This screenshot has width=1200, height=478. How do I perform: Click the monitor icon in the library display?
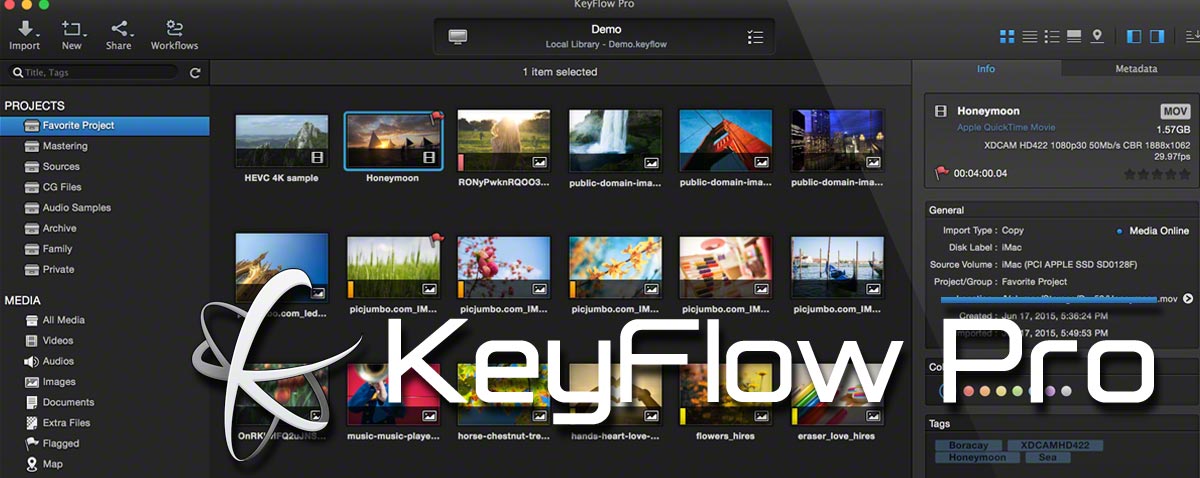458,37
